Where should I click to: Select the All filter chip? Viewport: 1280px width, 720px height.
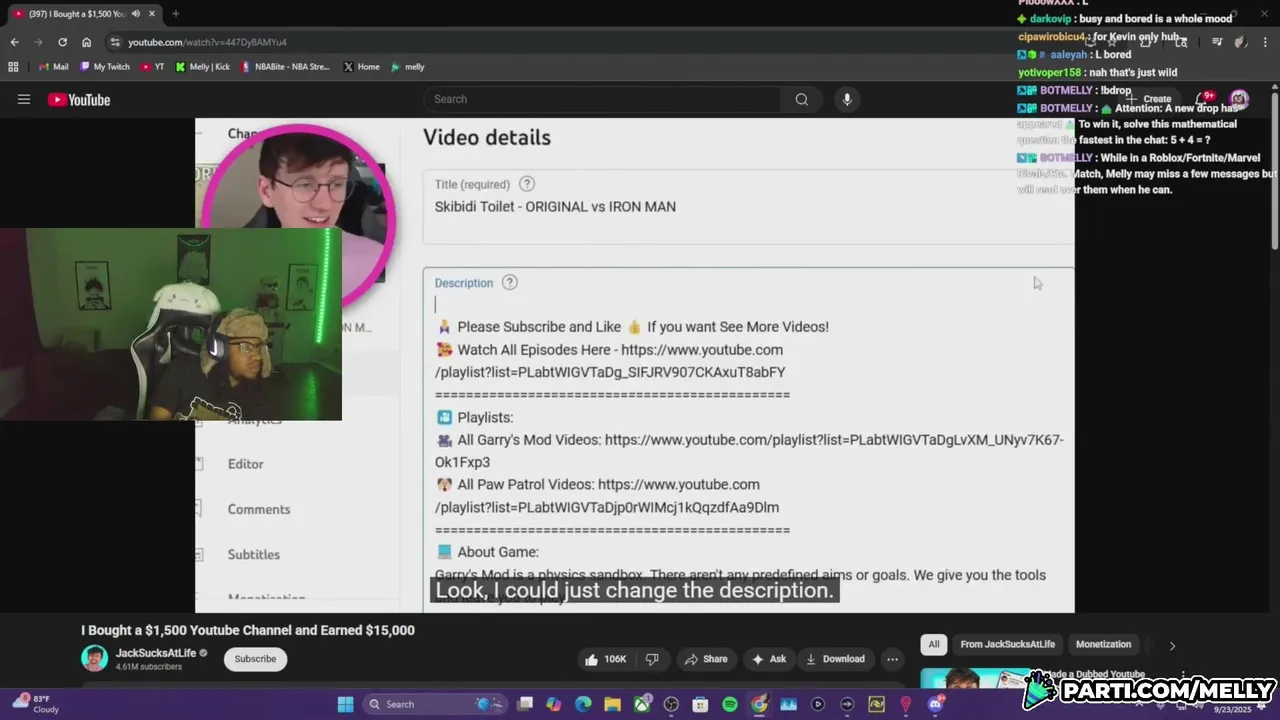(934, 645)
